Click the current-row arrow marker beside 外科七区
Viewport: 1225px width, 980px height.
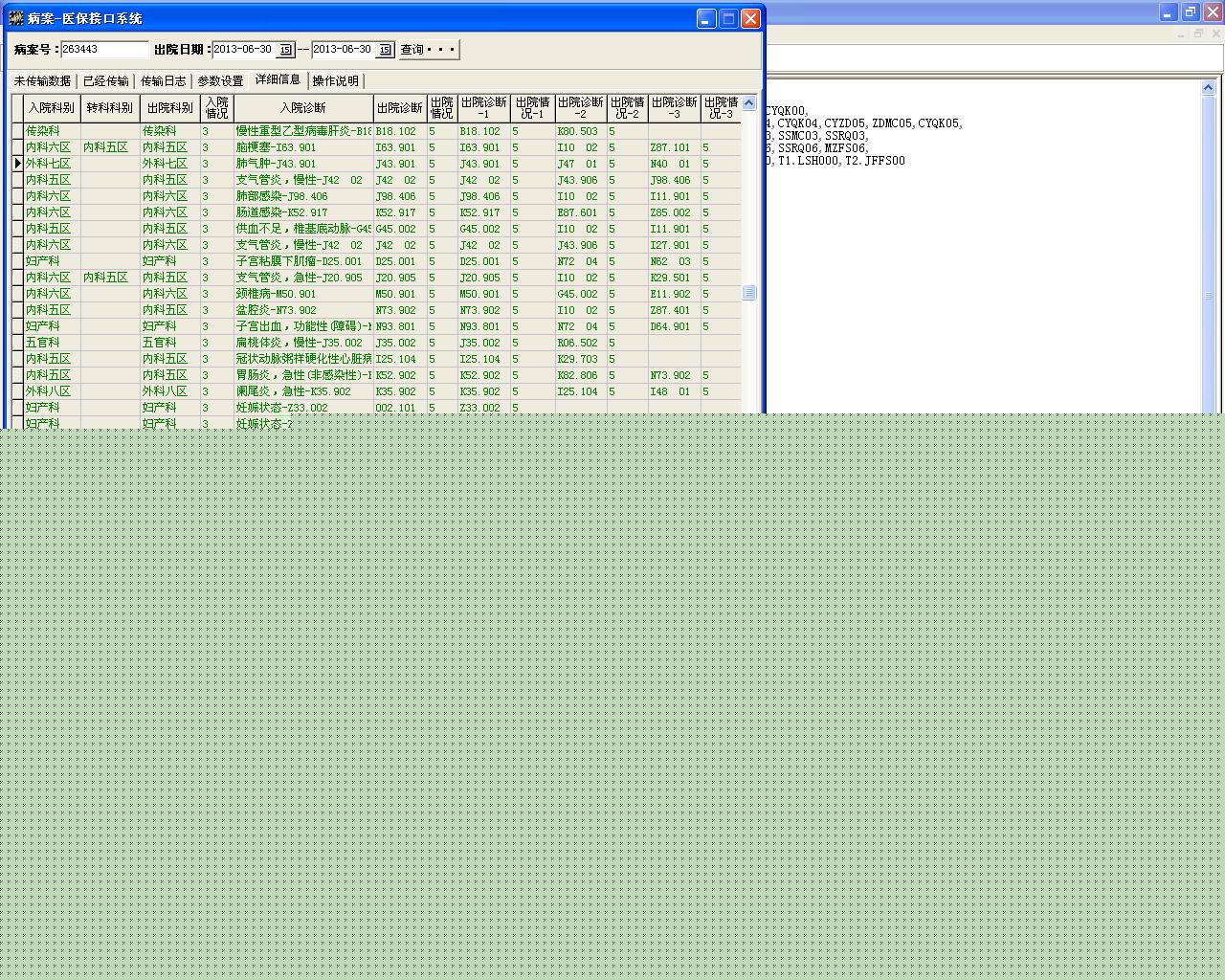coord(17,164)
